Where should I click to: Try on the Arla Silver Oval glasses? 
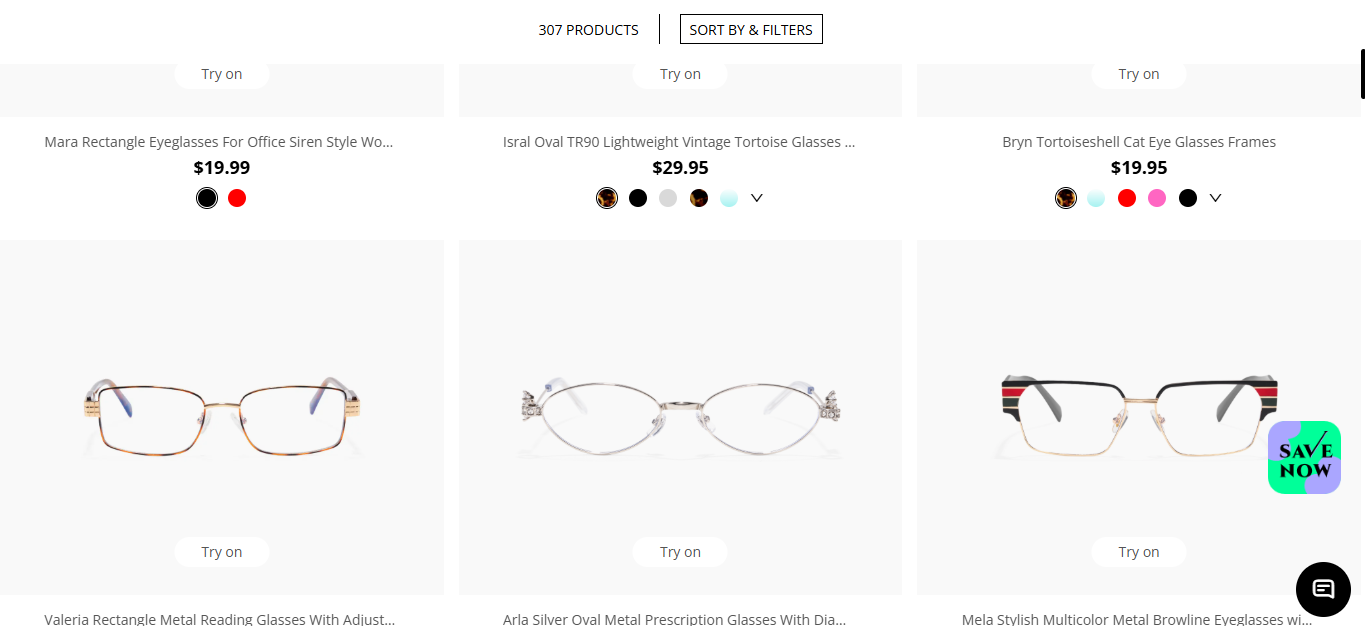click(680, 552)
